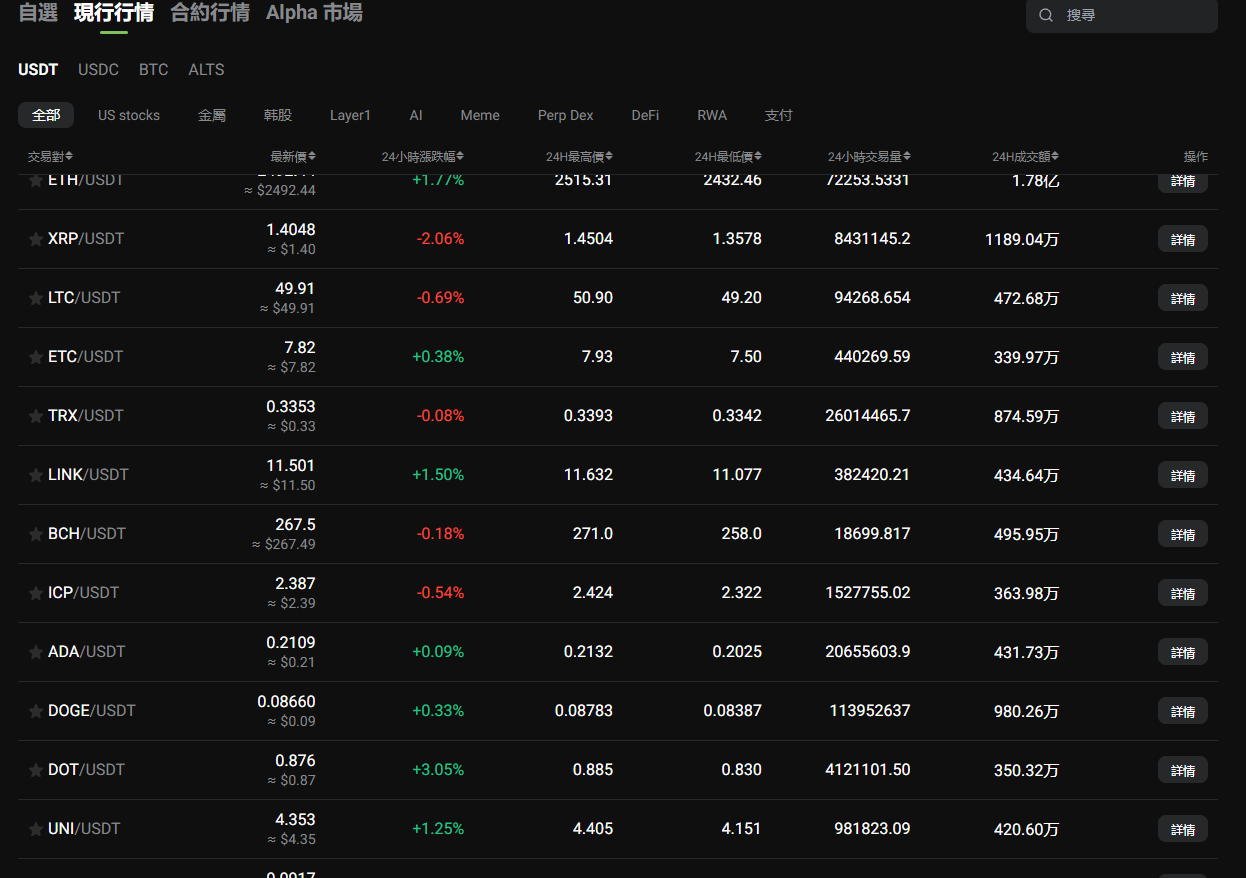Filter by Layer1 category
Image resolution: width=1246 pixels, height=878 pixels.
350,115
